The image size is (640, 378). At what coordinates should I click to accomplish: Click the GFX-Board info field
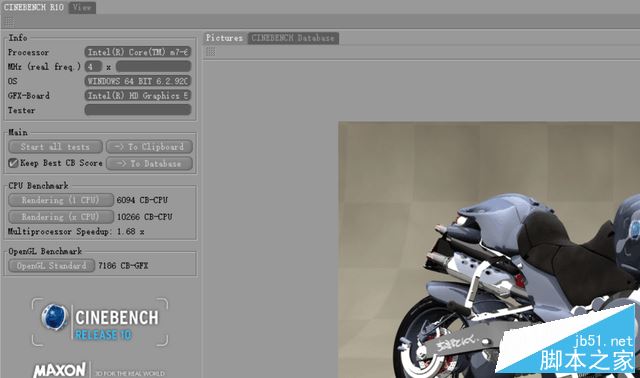pyautogui.click(x=138, y=96)
